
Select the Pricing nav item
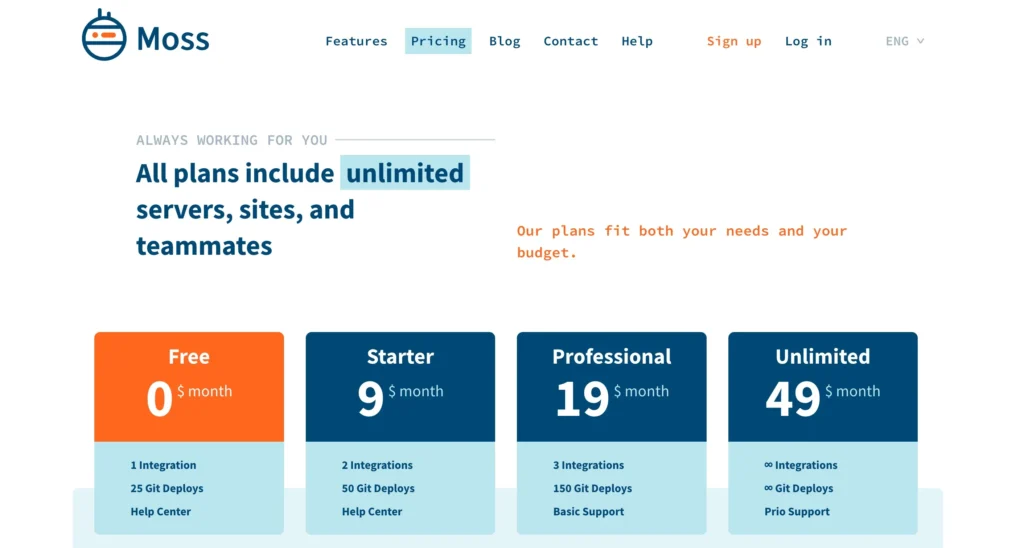click(x=438, y=41)
